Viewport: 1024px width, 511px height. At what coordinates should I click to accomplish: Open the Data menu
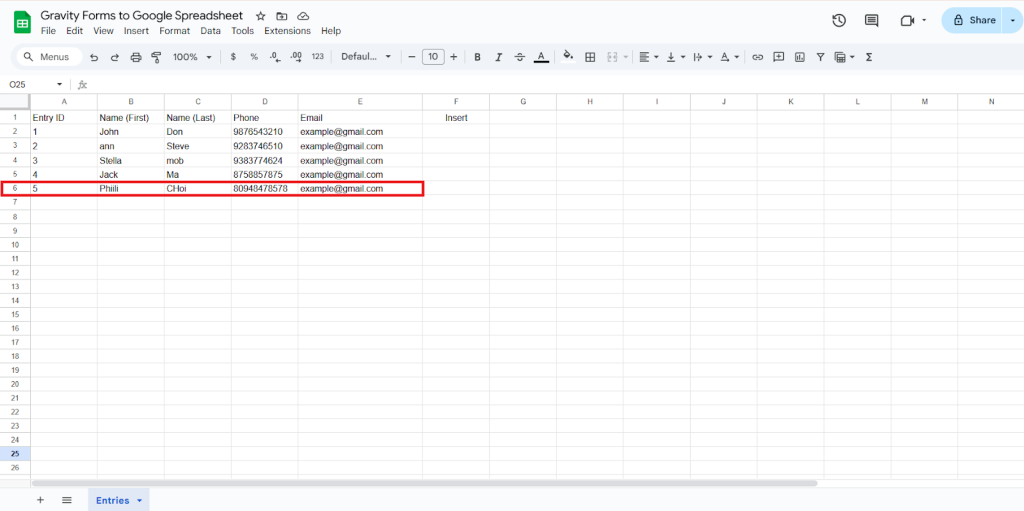point(210,31)
